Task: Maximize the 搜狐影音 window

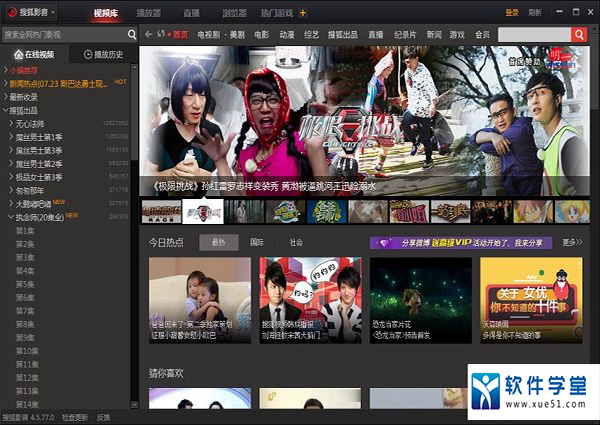Action: click(576, 12)
